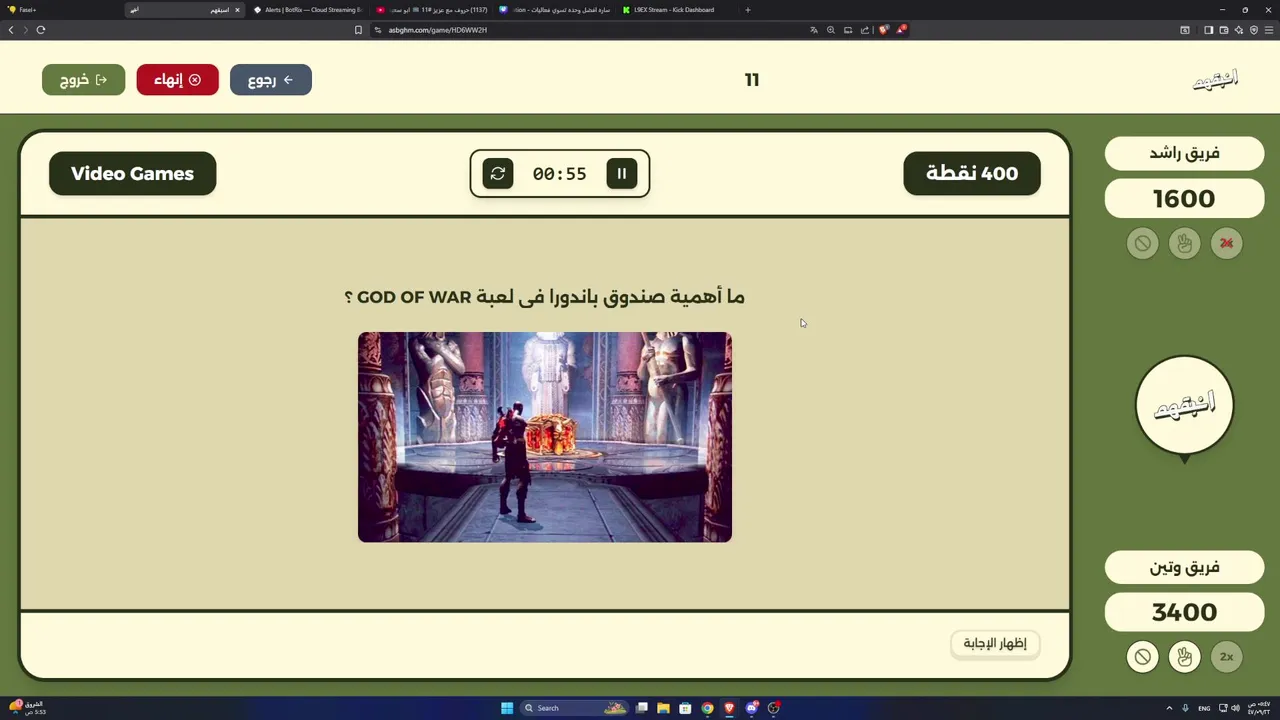Viewport: 1280px width, 720px height.
Task: Toggle the browser sidebar panel icon
Action: coord(1208,30)
